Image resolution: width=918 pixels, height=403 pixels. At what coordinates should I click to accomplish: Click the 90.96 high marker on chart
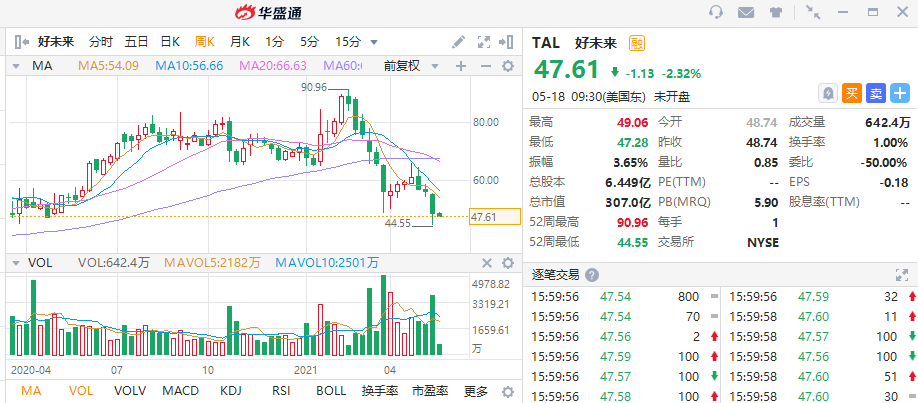pyautogui.click(x=314, y=87)
